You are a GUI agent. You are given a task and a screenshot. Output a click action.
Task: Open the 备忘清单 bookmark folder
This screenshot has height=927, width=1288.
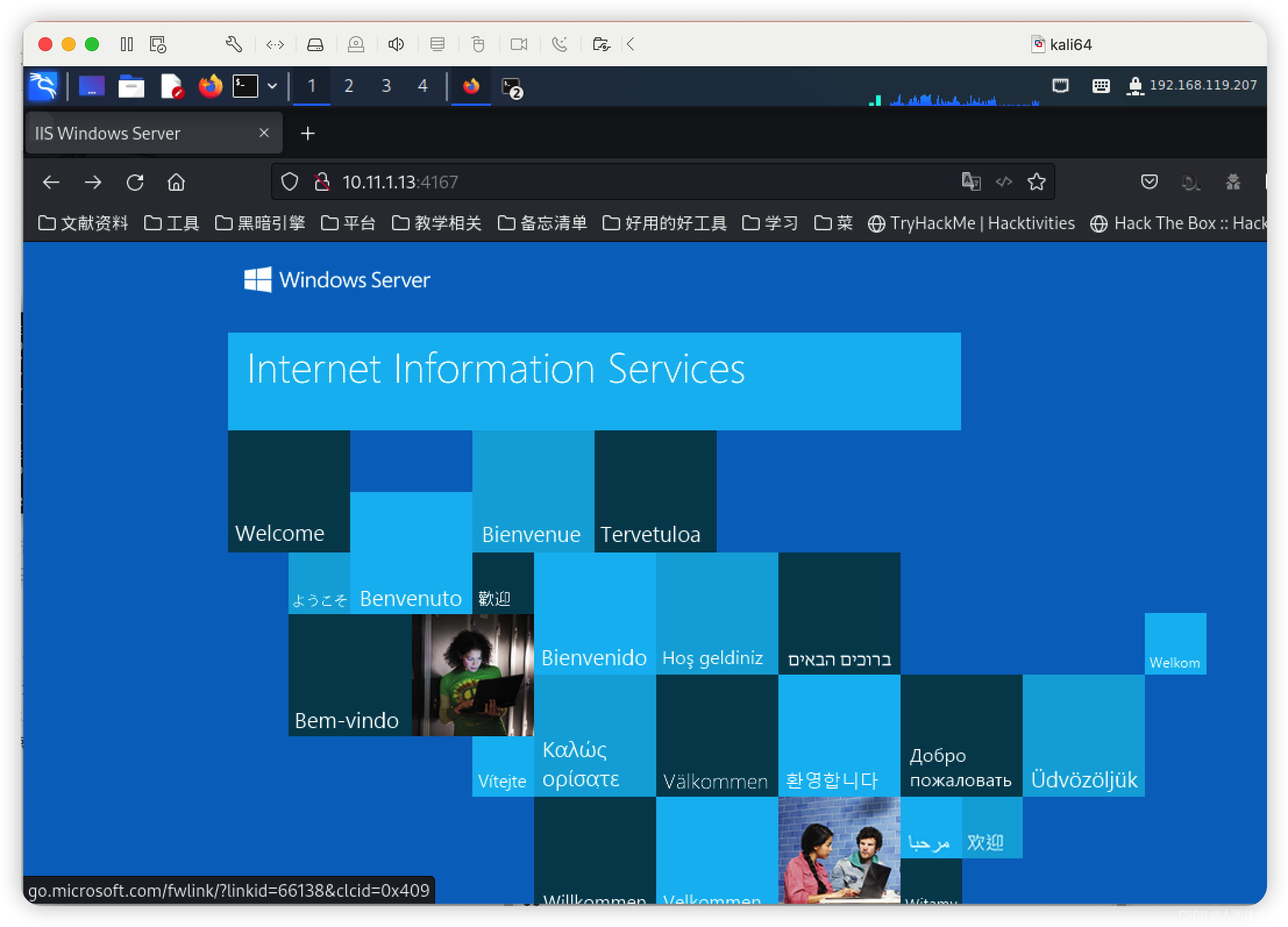pyautogui.click(x=543, y=223)
